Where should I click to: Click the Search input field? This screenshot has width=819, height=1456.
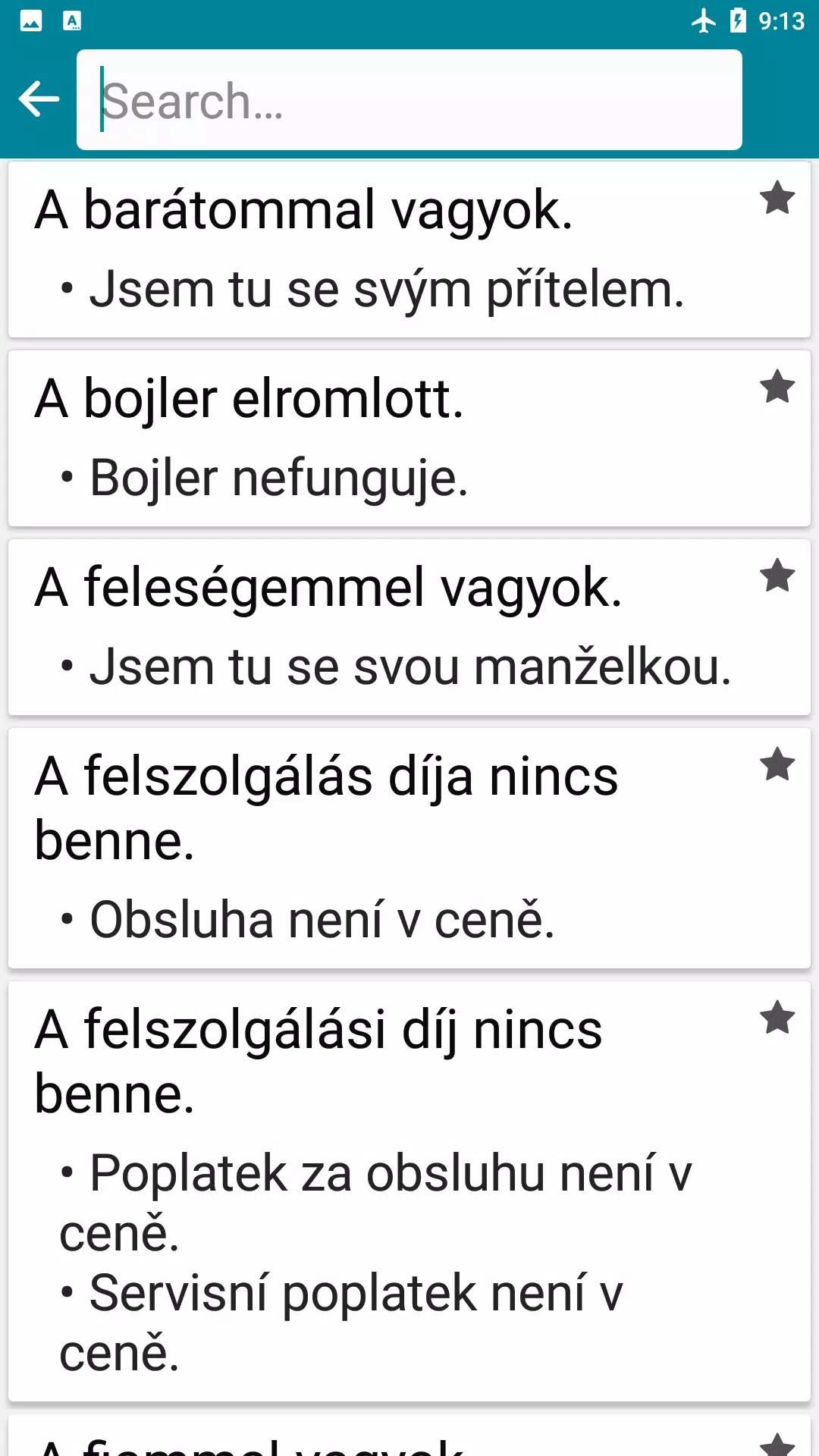pos(409,100)
